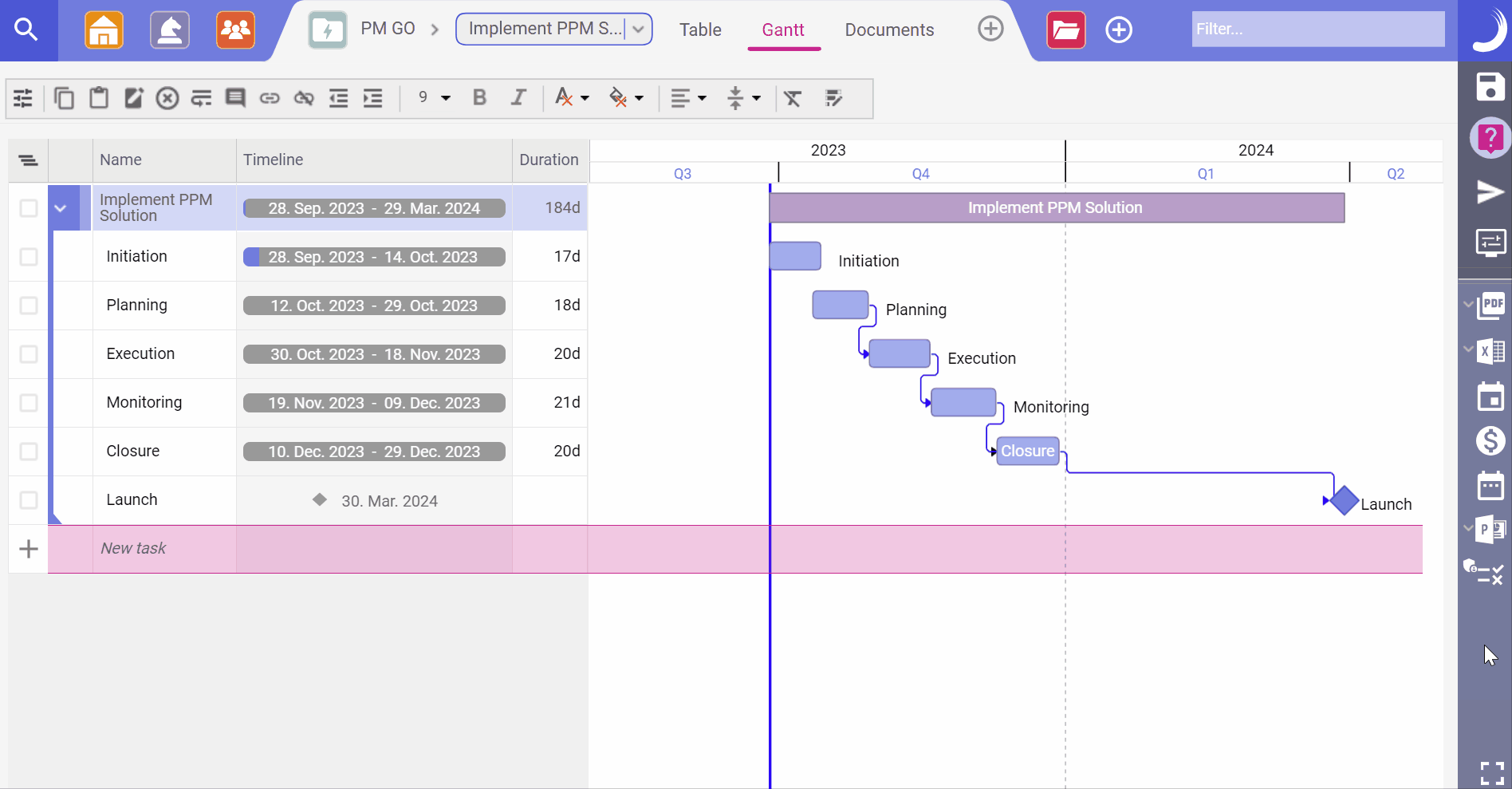Tick the Launch row checkbox
This screenshot has width=1512, height=789.
(x=29, y=500)
